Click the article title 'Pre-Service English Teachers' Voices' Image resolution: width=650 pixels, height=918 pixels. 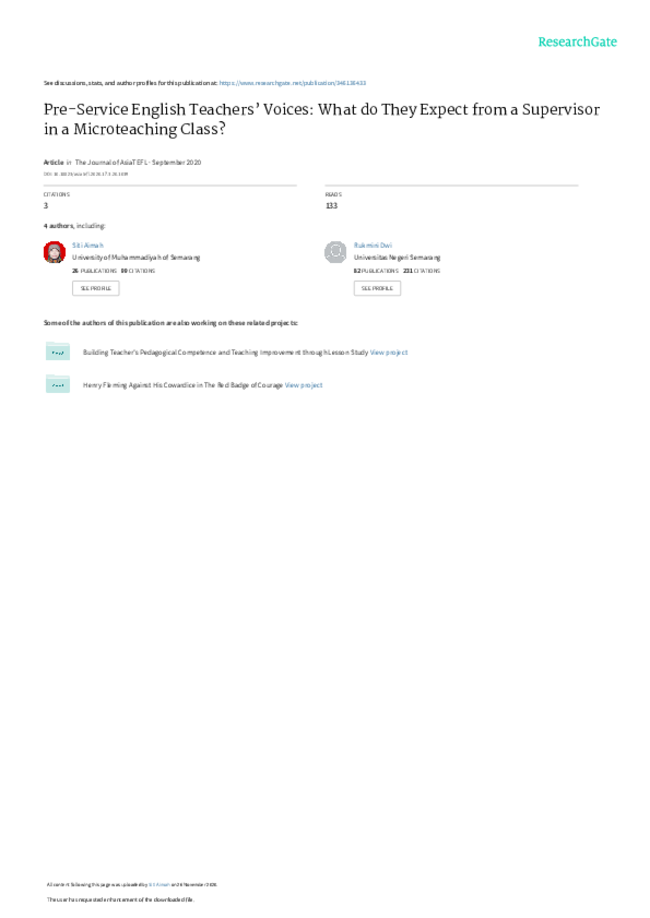[x=321, y=119]
